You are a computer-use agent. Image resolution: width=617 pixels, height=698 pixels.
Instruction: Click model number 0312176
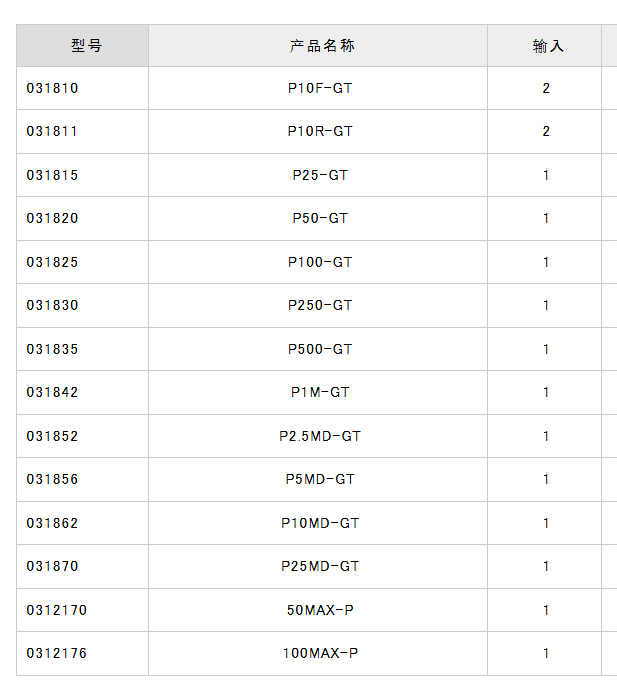56,653
